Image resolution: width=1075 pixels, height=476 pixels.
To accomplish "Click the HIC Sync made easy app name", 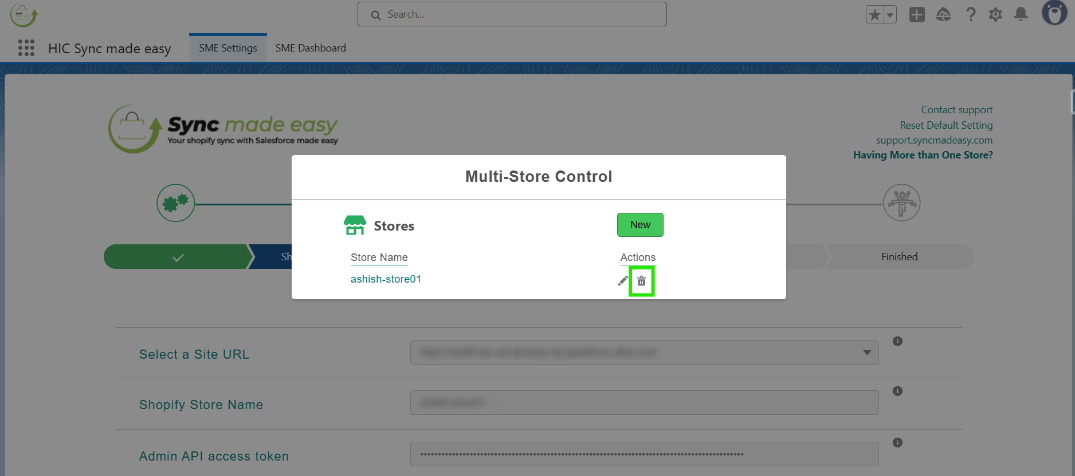I will (x=110, y=49).
